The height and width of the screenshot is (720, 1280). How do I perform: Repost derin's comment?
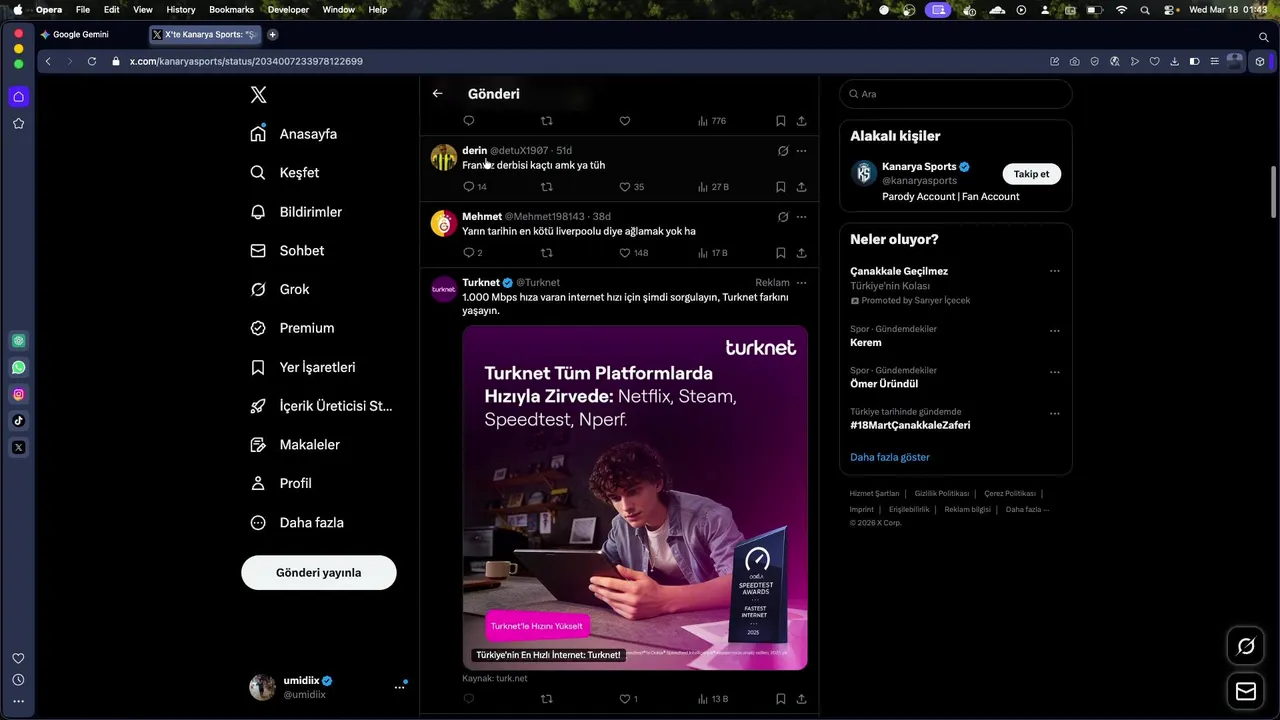pos(546,187)
